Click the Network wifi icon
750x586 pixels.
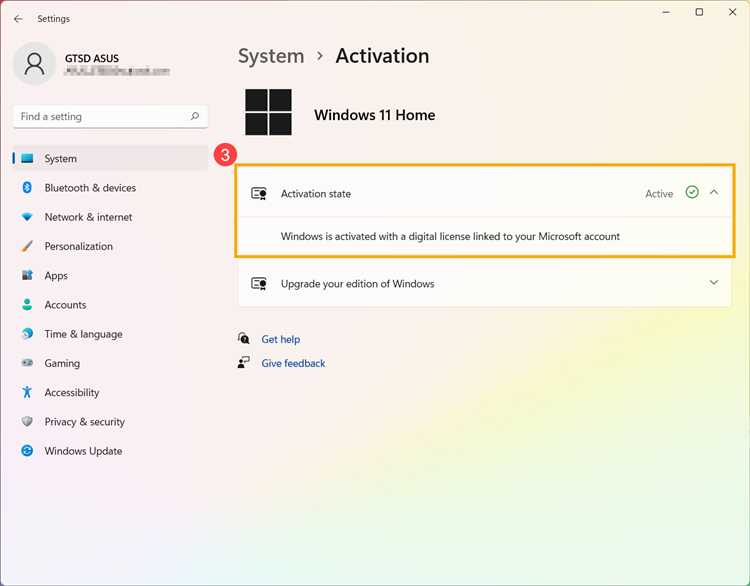(x=27, y=217)
